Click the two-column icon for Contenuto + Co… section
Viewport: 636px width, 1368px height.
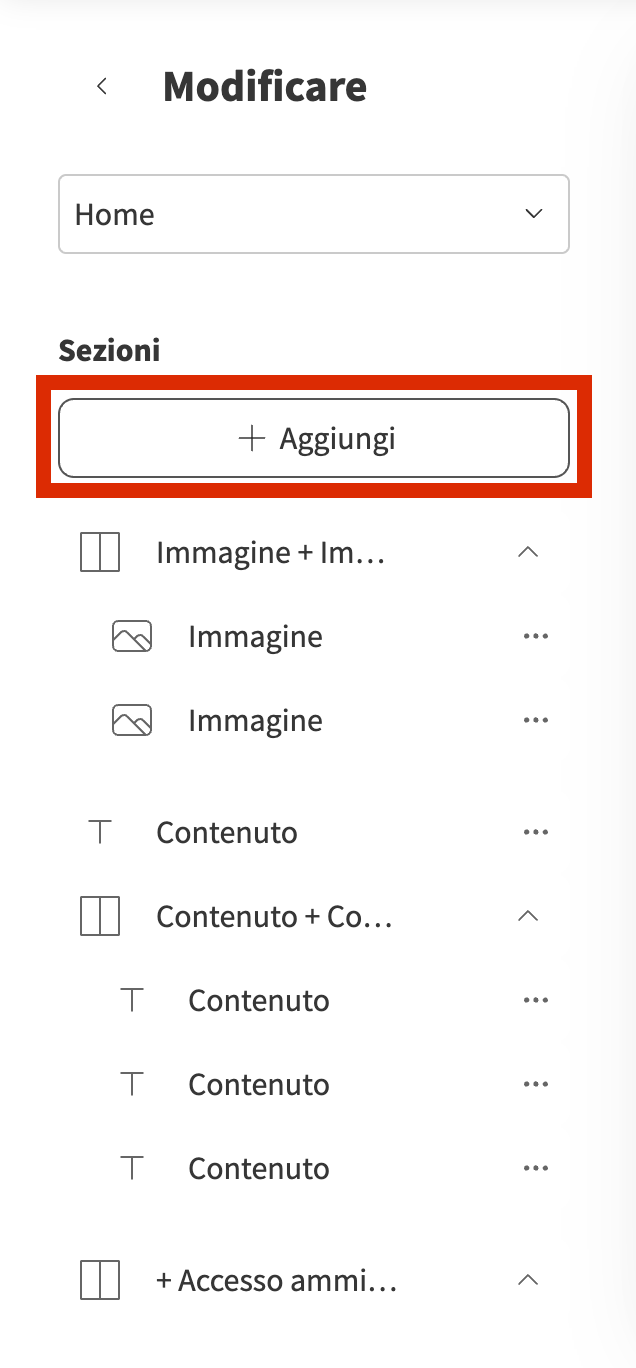click(100, 917)
